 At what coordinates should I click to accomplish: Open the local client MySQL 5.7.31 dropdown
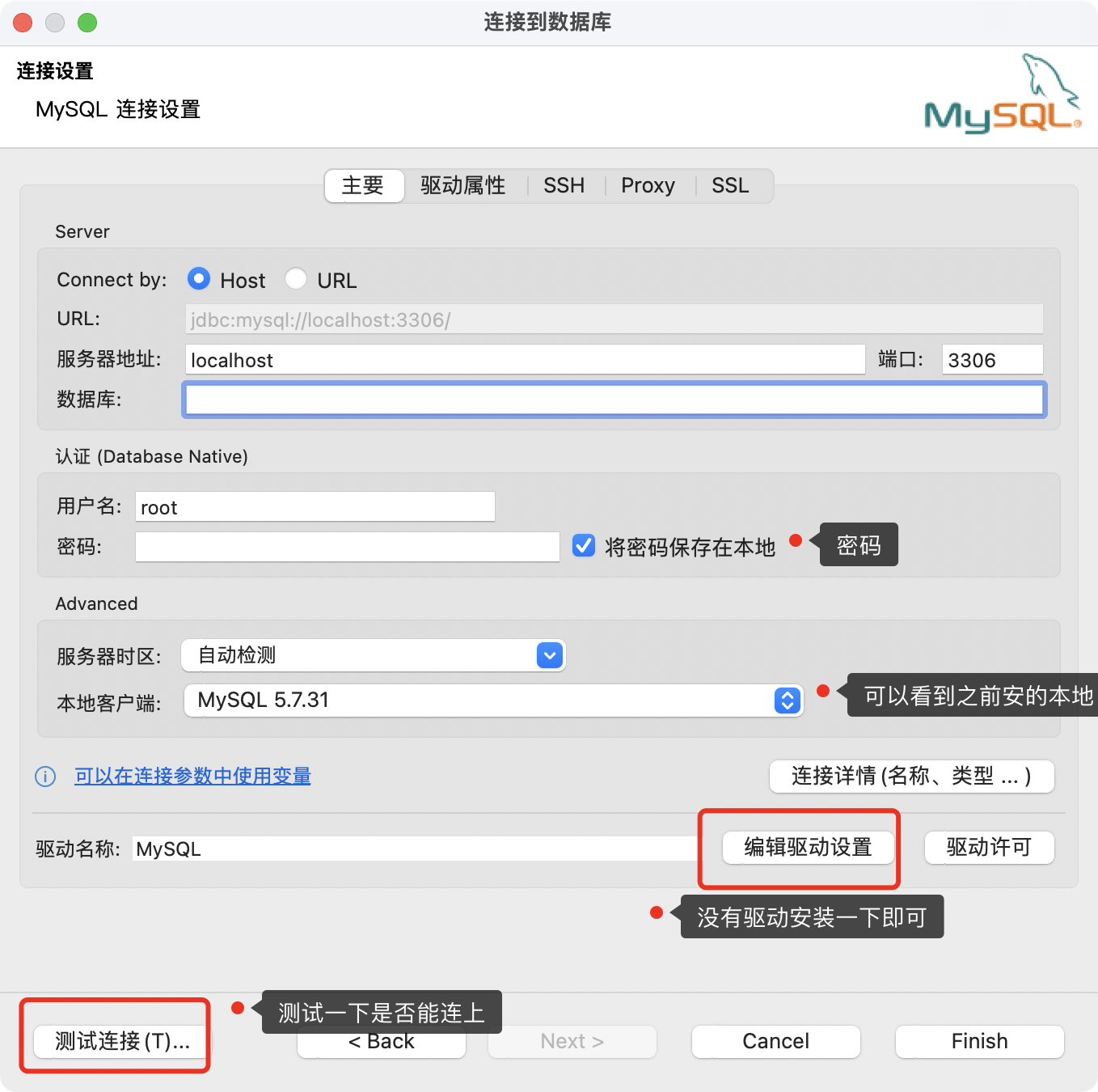(493, 700)
